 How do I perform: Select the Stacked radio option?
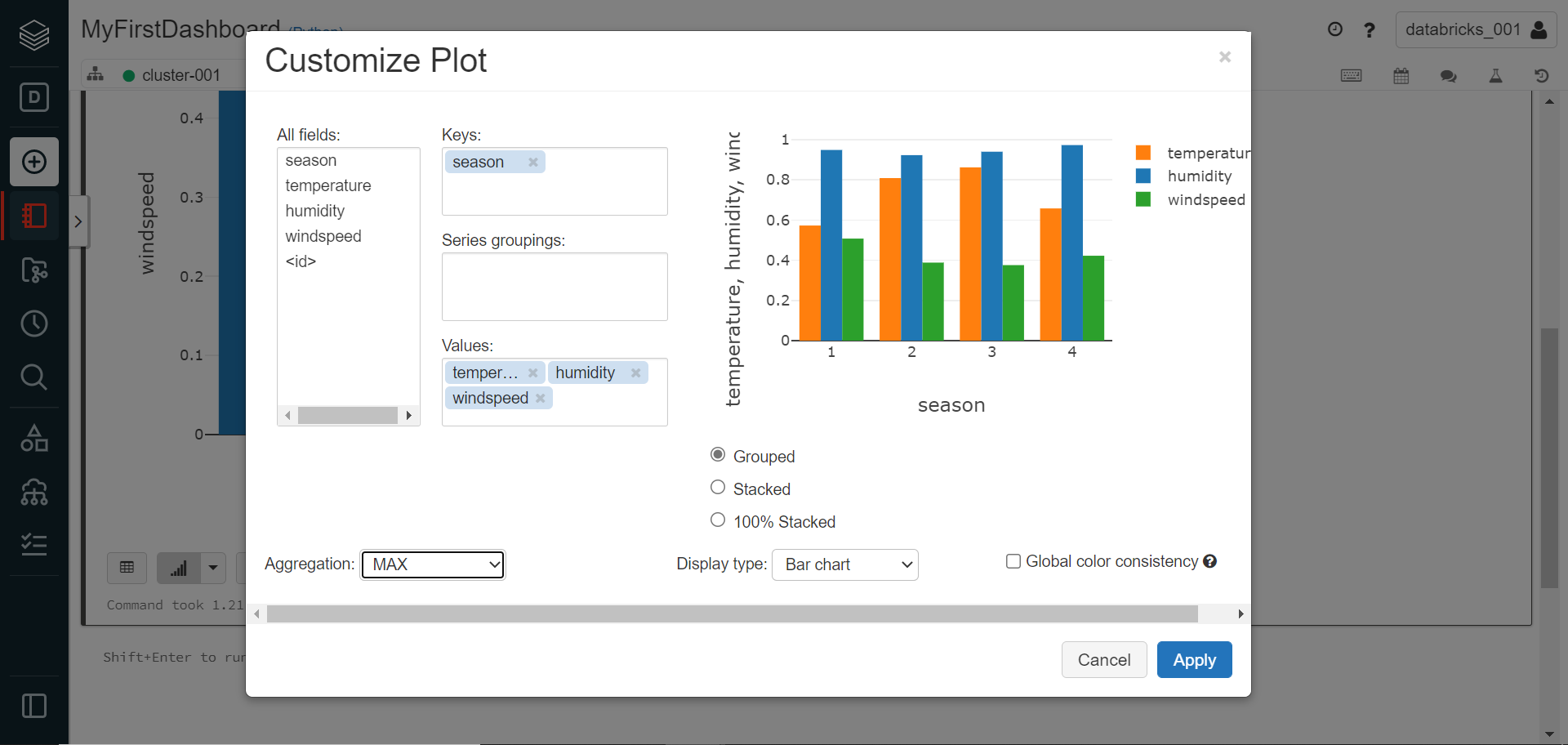(x=718, y=488)
